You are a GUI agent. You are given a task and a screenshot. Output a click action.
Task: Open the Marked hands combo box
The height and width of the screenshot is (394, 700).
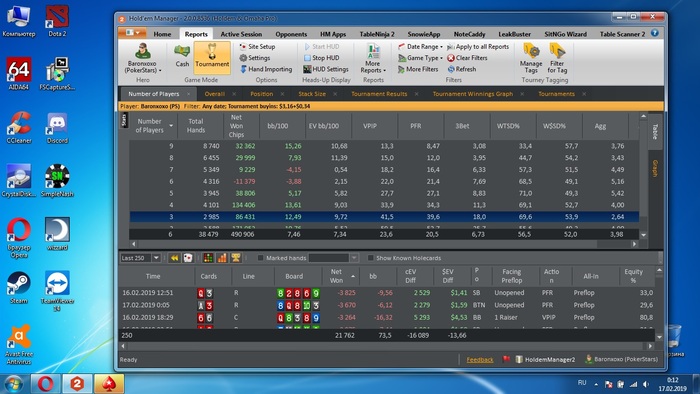pyautogui.click(x=333, y=258)
